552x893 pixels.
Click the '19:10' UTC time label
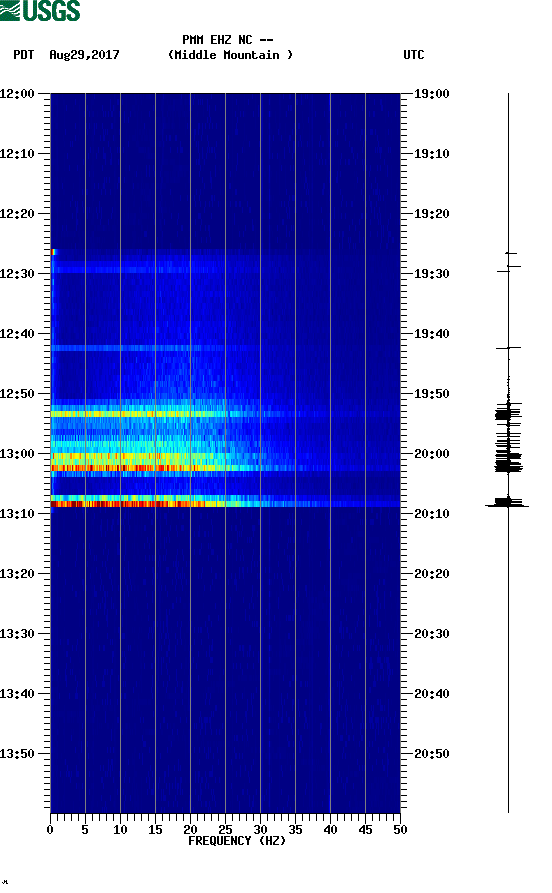click(x=432, y=154)
